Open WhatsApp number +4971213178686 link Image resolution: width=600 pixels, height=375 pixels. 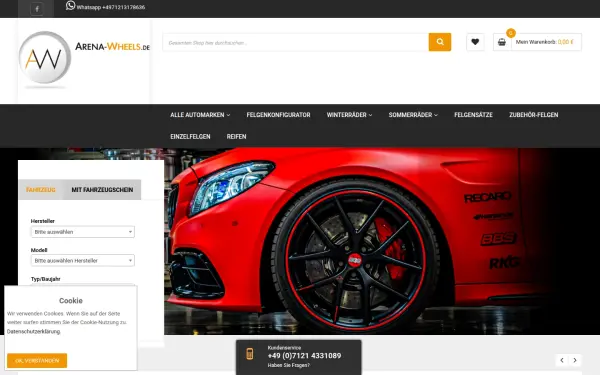click(x=111, y=7)
